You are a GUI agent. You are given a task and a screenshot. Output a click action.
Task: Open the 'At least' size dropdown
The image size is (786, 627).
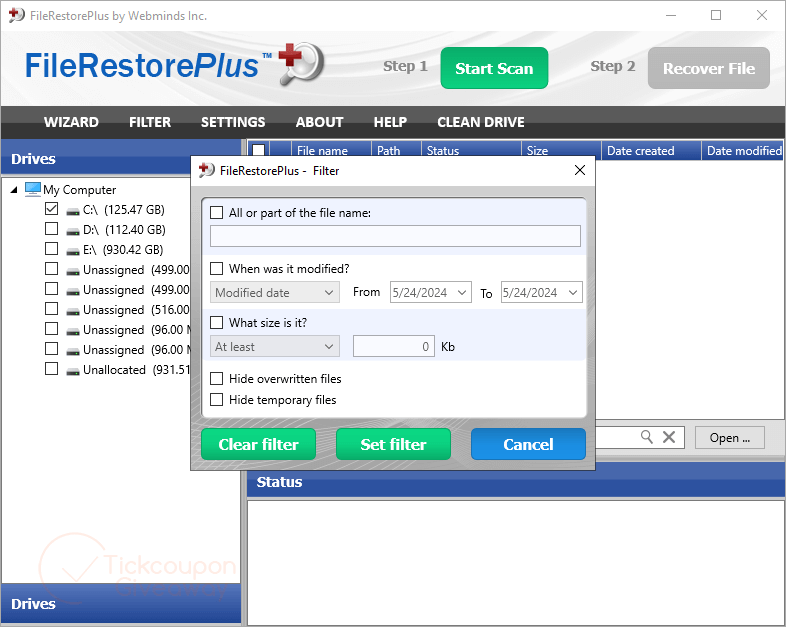[x=275, y=346]
